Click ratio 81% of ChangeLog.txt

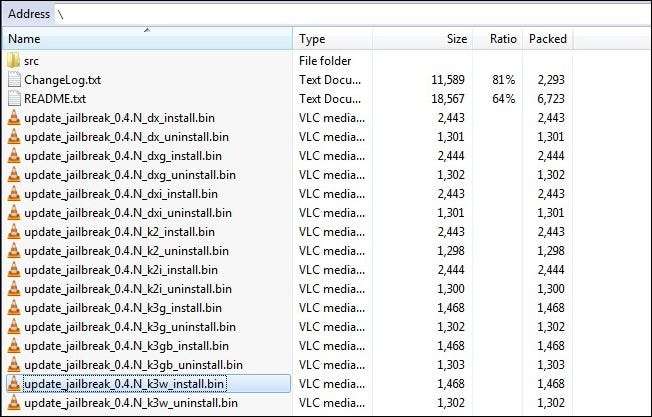click(x=504, y=80)
